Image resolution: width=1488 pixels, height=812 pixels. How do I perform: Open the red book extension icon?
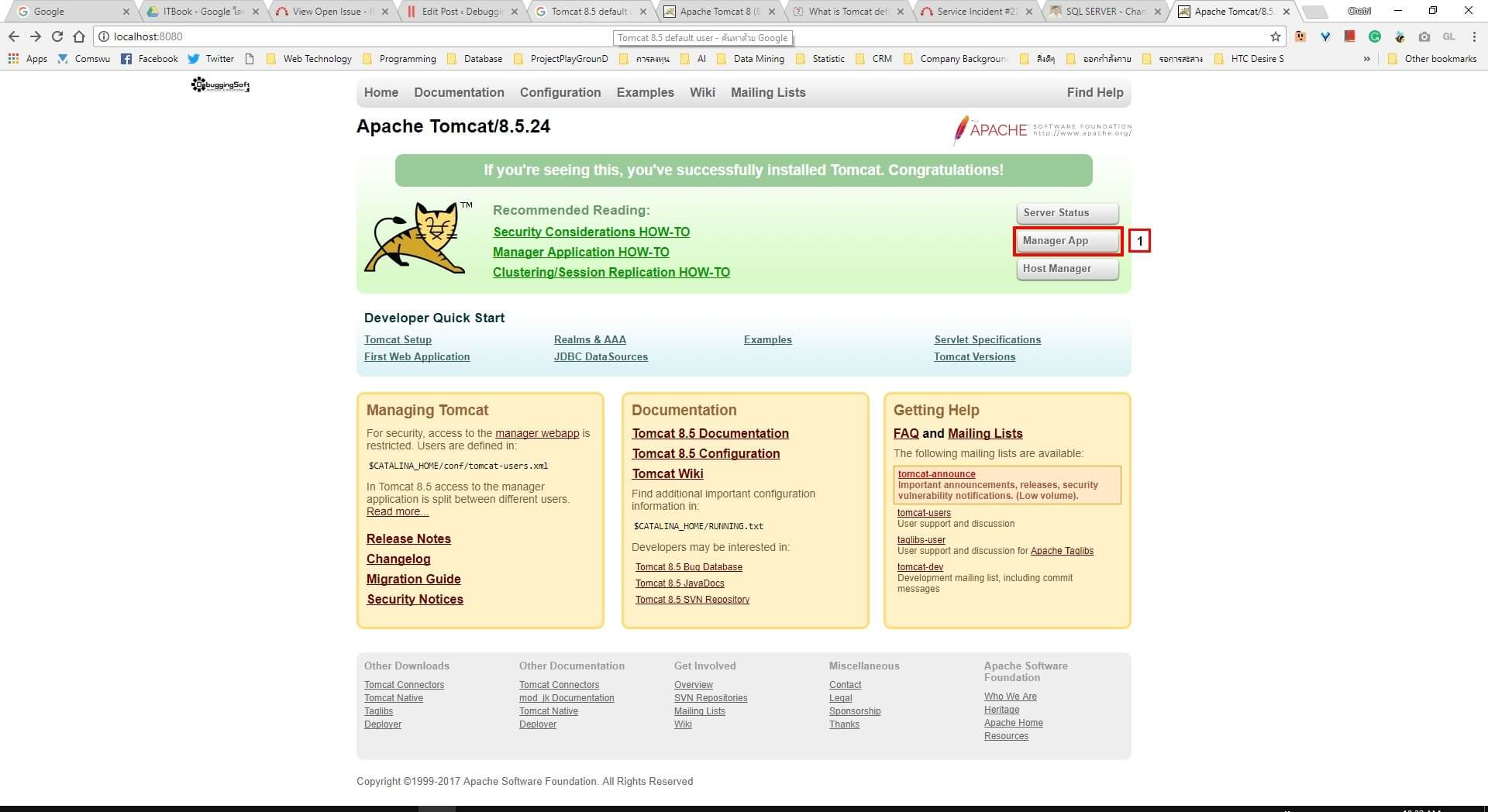point(1350,36)
